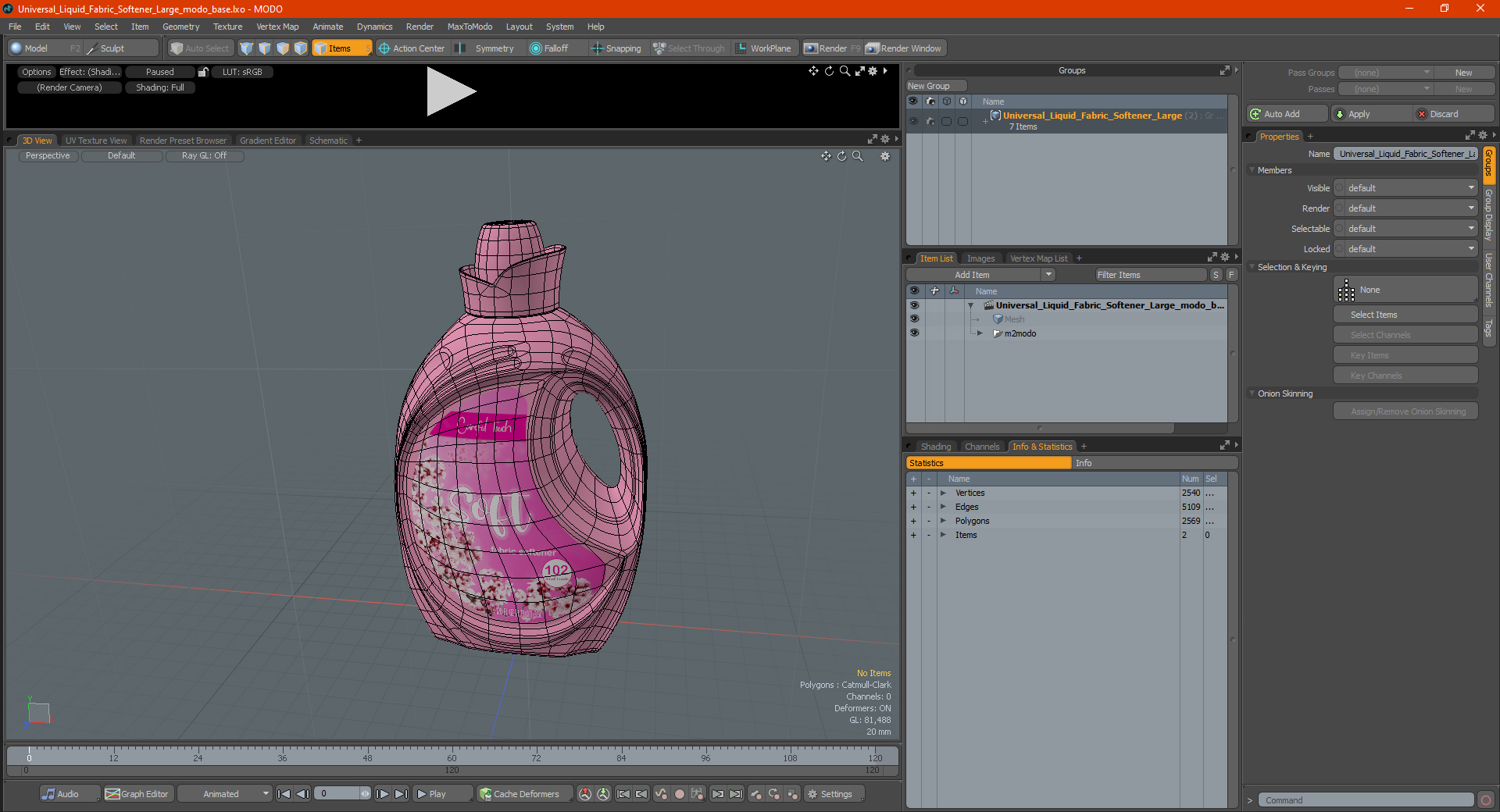The width and height of the screenshot is (1500, 812).
Task: Toggle Paused state of render preview
Action: (160, 72)
